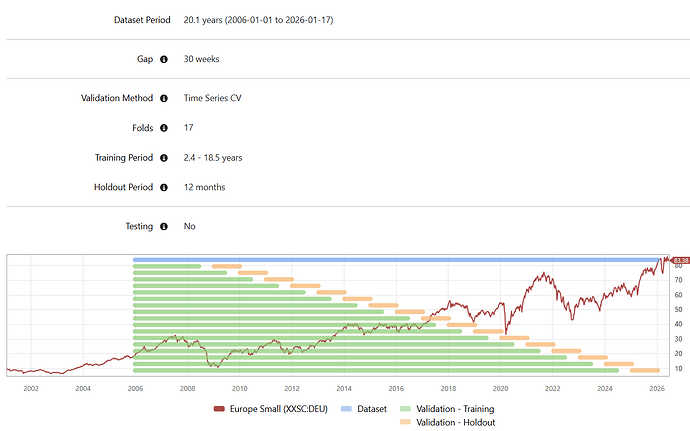Click the 'Time Series CV' value
The image size is (690, 431).
click(x=213, y=98)
